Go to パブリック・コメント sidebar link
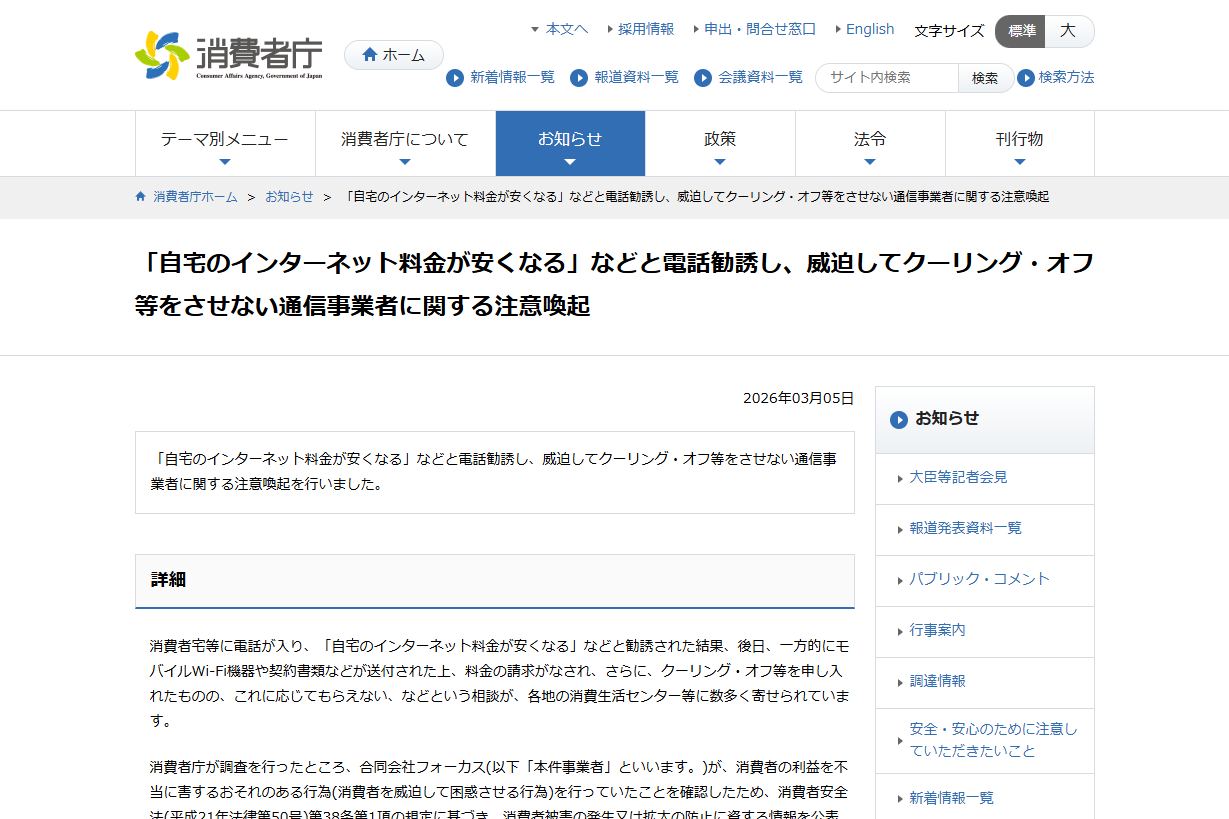 click(x=979, y=580)
